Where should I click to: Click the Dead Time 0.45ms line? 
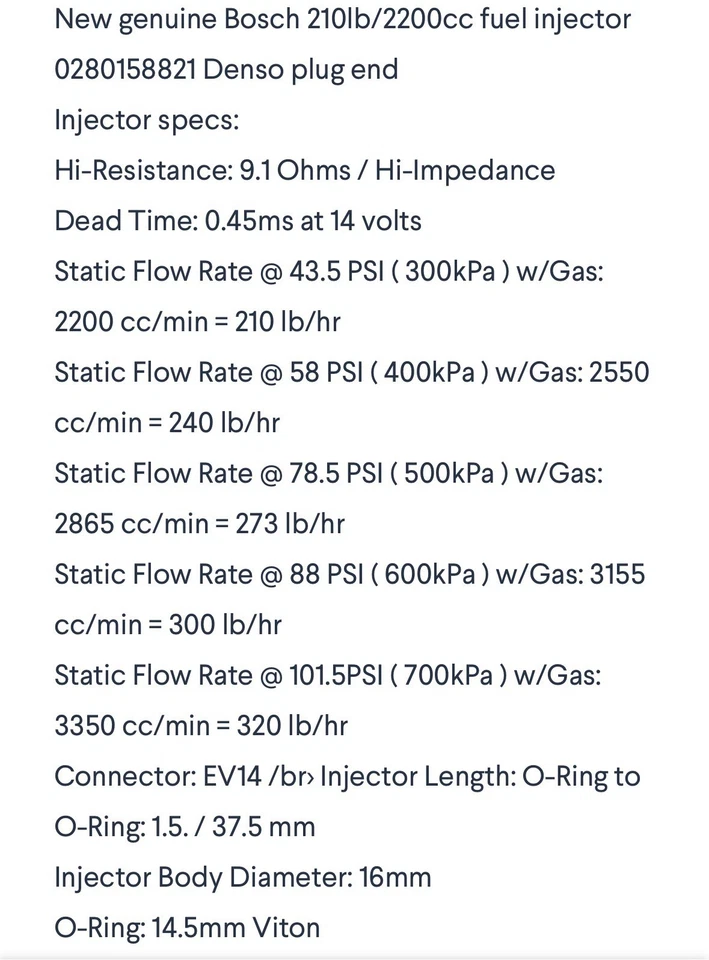point(238,221)
